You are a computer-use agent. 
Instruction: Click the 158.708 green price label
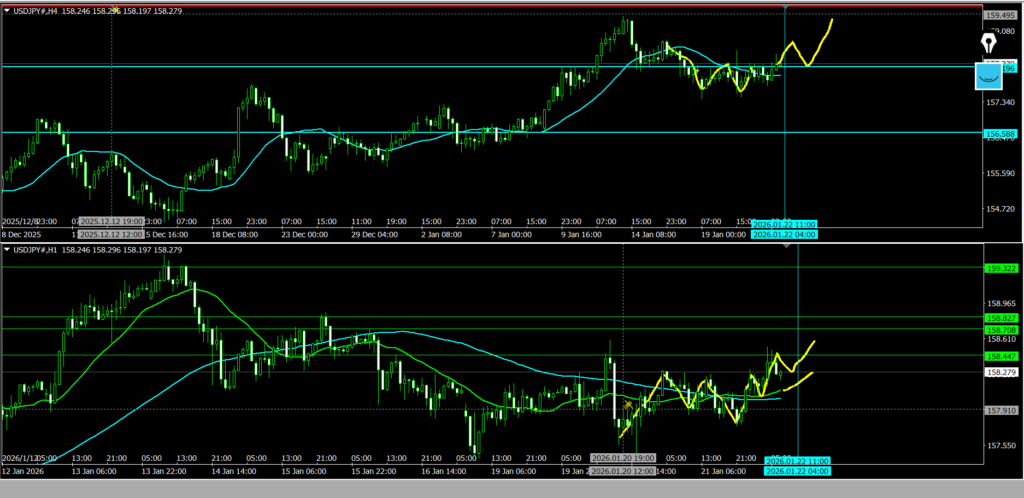click(1002, 329)
